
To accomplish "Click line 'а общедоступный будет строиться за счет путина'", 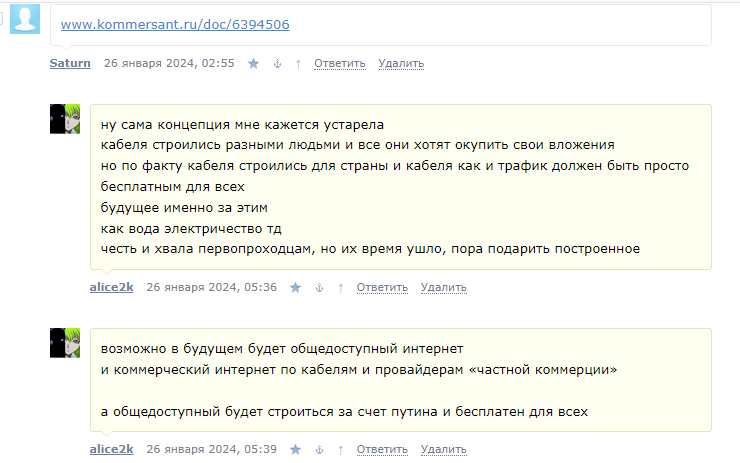I will point(269,412).
